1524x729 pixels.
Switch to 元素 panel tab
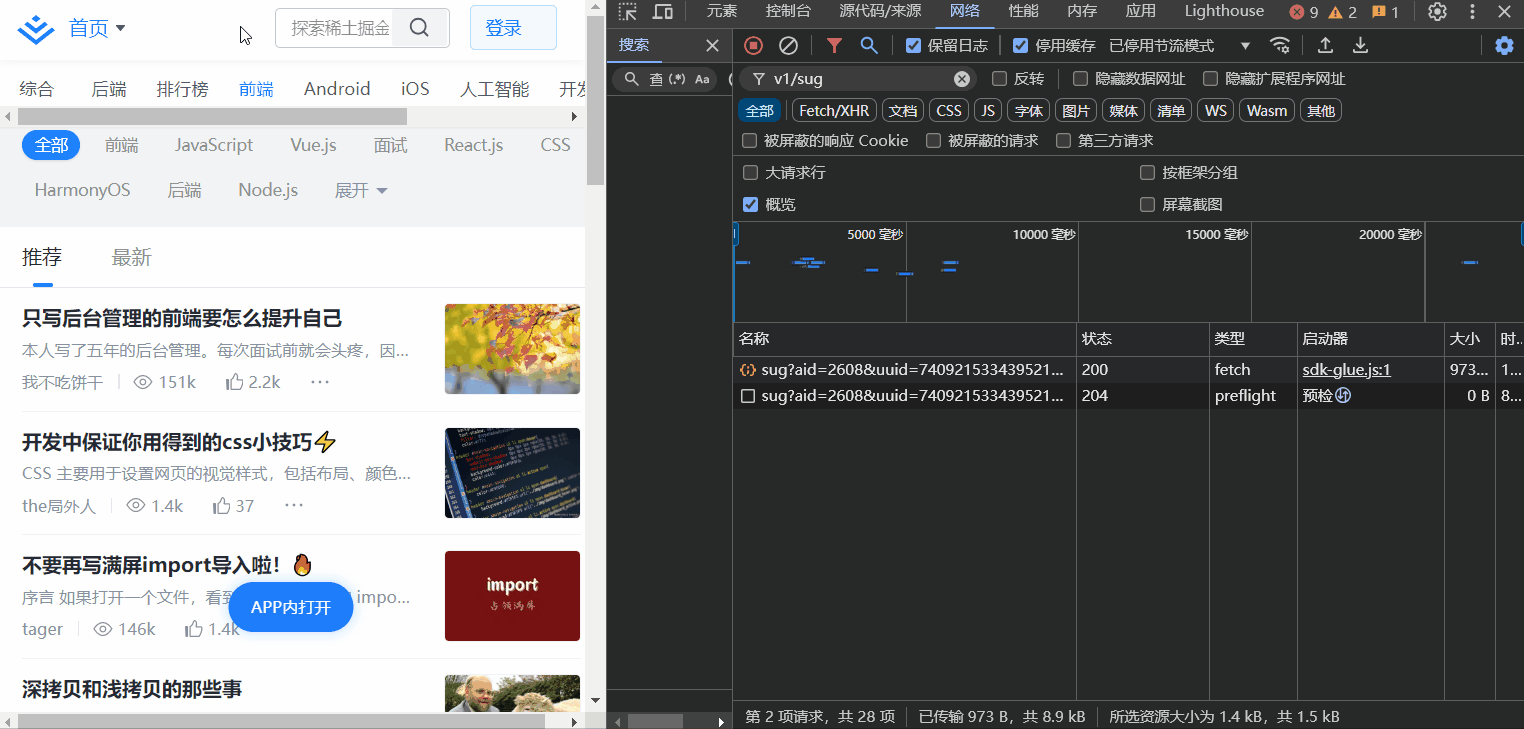pyautogui.click(x=722, y=12)
